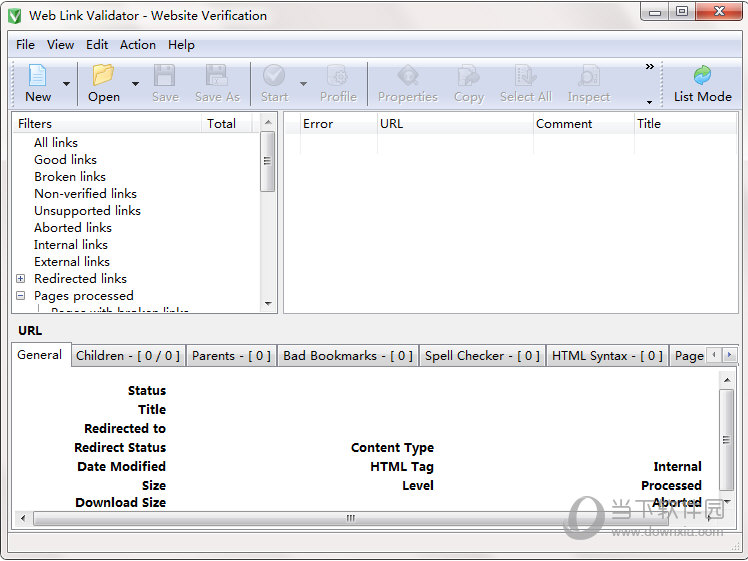Click the Properties toolbar icon

click(408, 75)
